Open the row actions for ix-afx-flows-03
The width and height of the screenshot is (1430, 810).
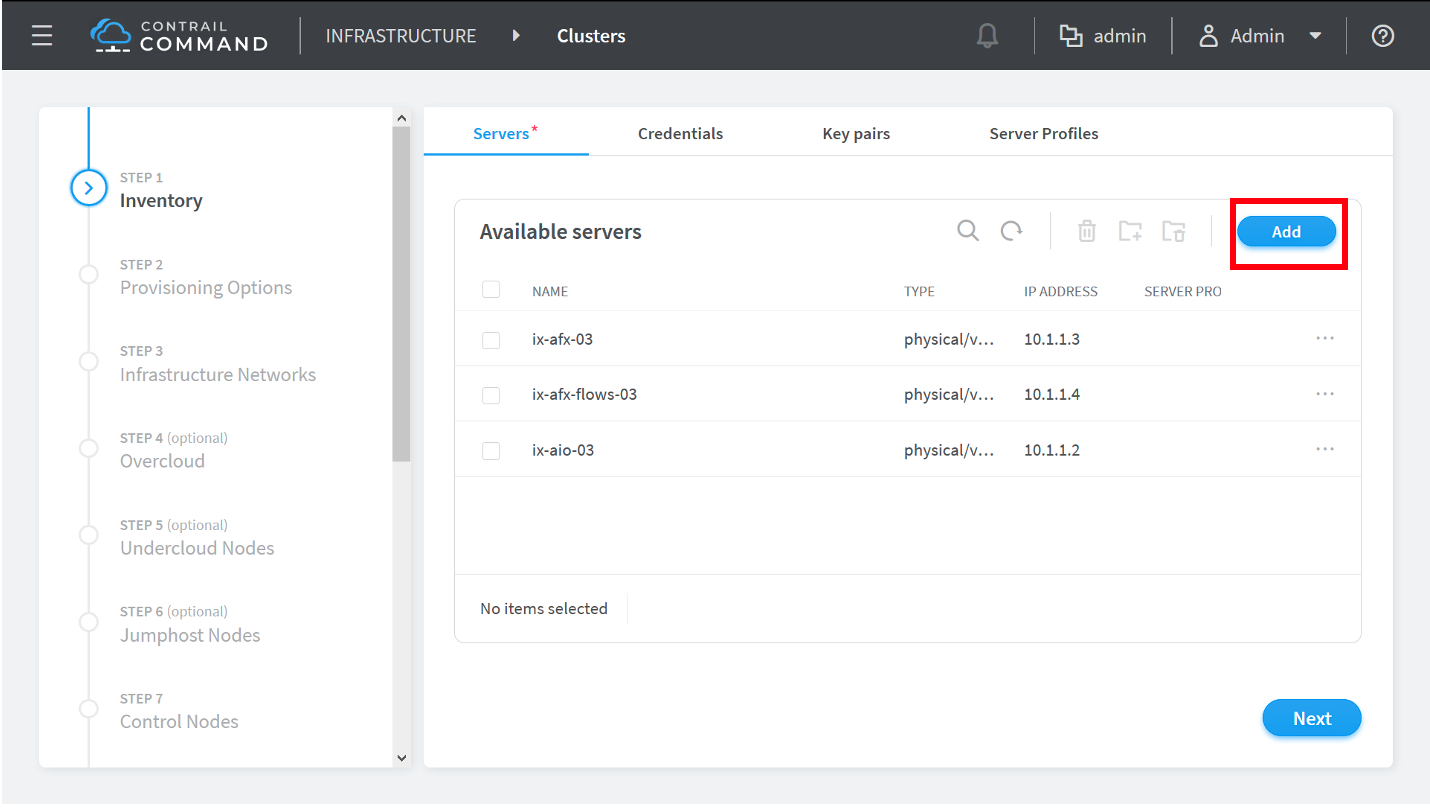[1325, 394]
